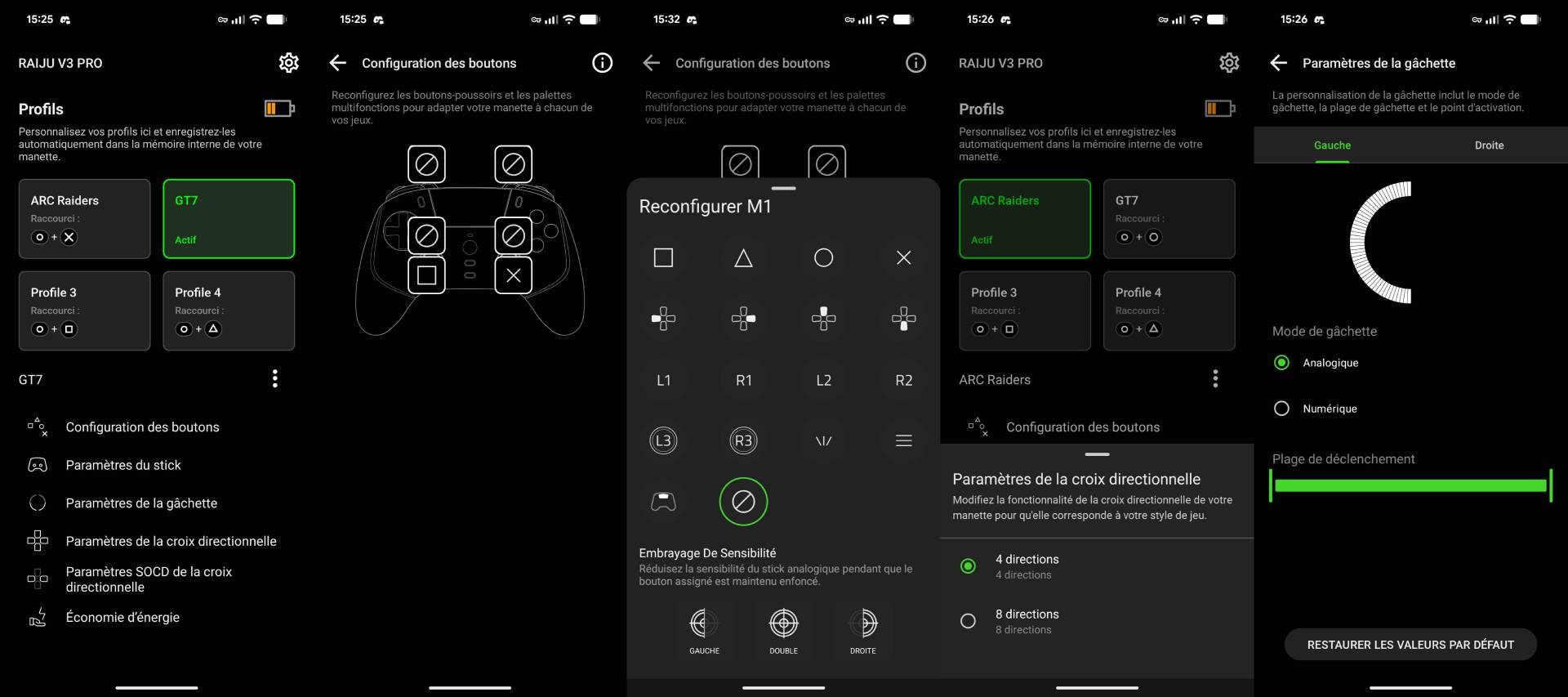Pick the DOUBLE sensitivity clutch icon
The image size is (1568, 697).
783,624
